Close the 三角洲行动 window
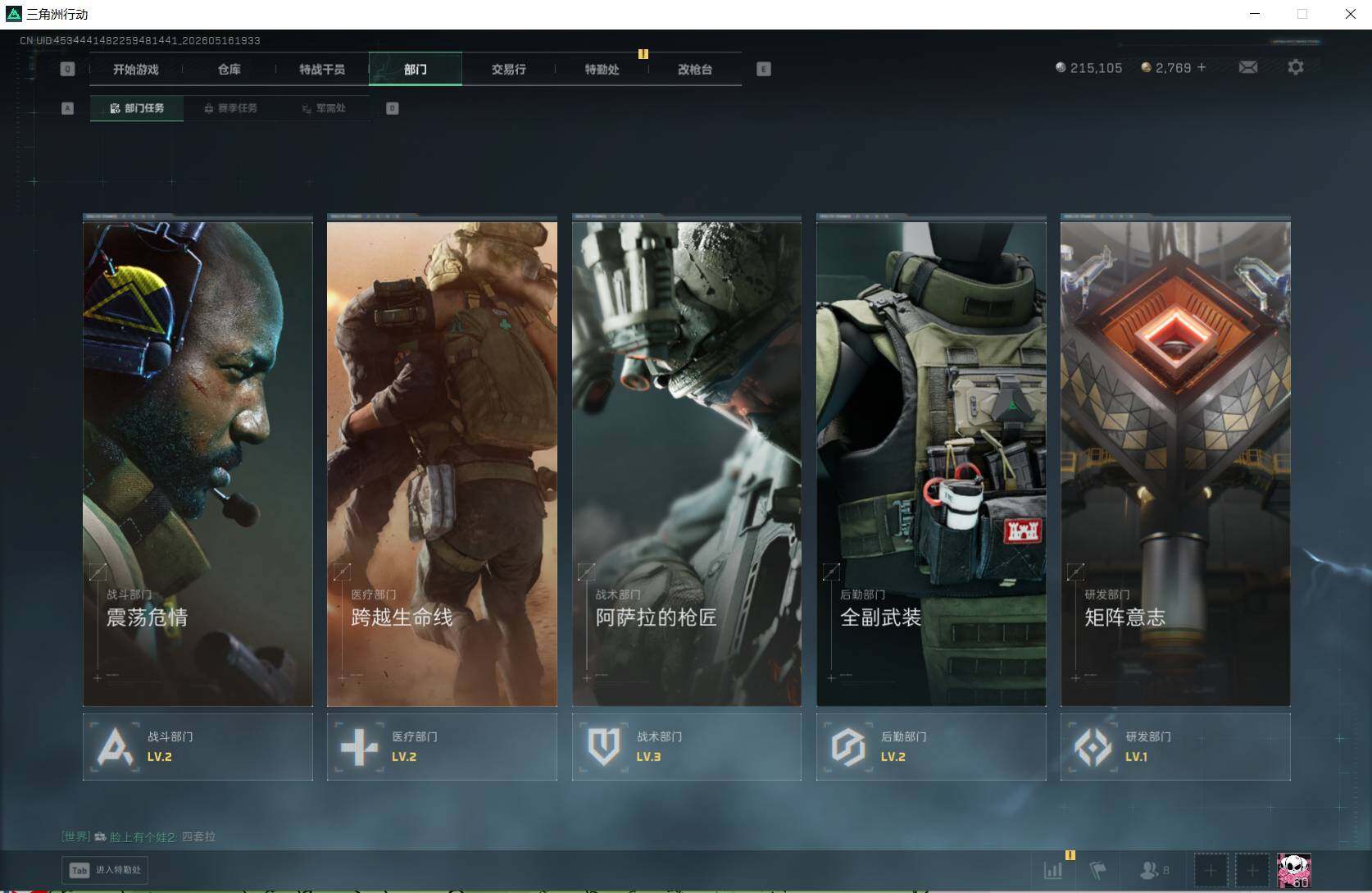This screenshot has width=1372, height=893. coord(1350,14)
